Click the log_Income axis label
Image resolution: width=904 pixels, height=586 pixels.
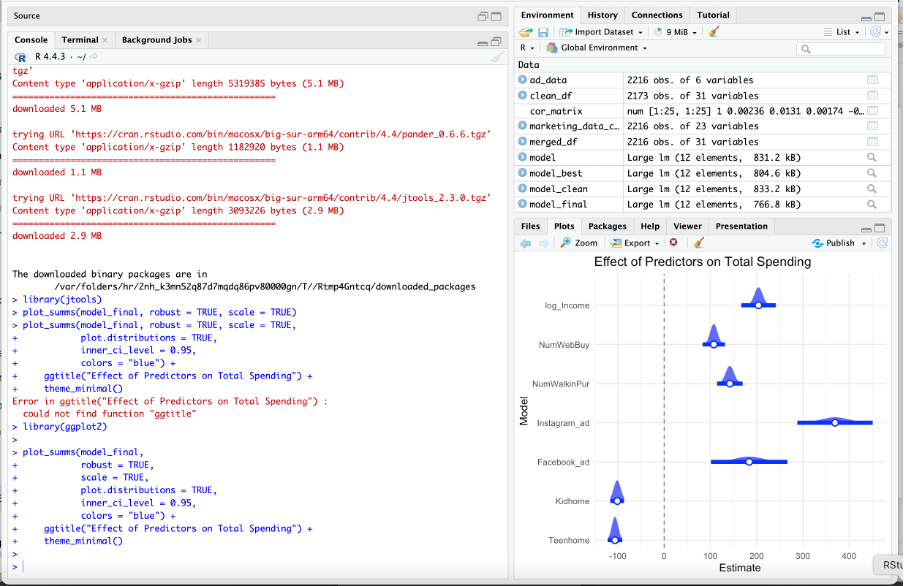point(567,306)
